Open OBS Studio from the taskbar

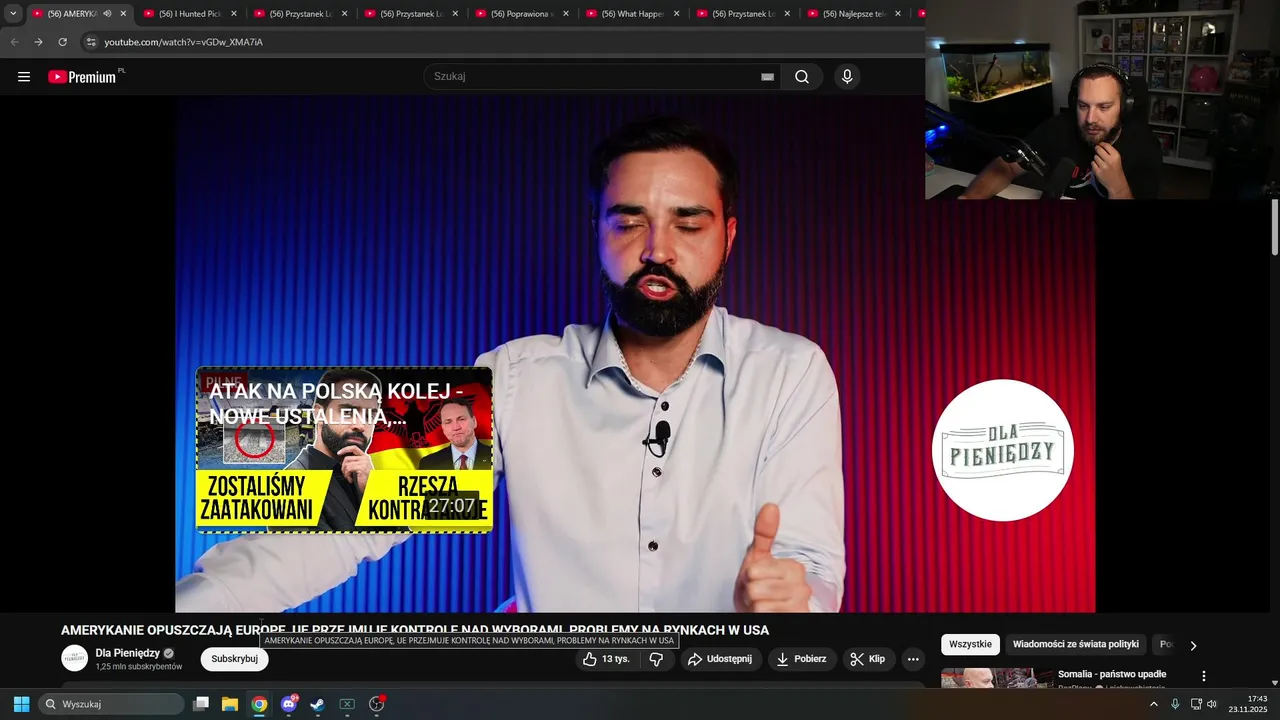tap(377, 704)
